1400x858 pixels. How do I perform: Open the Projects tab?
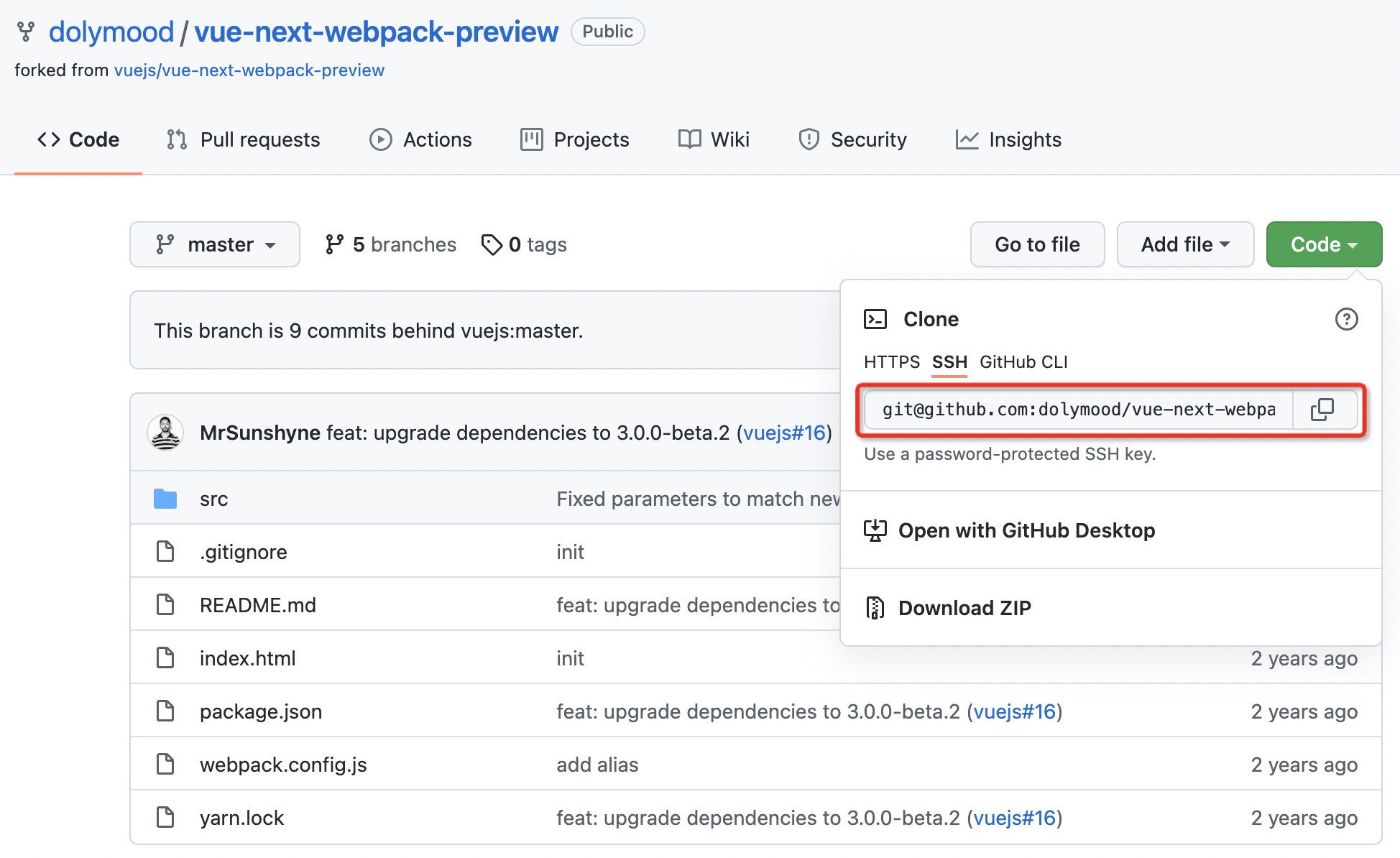pos(574,139)
